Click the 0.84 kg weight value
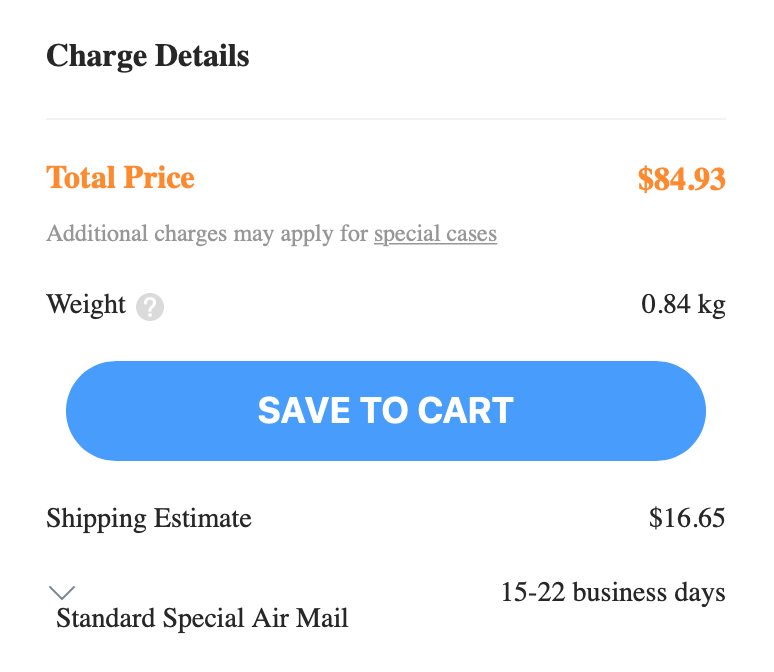774x672 pixels. click(684, 305)
